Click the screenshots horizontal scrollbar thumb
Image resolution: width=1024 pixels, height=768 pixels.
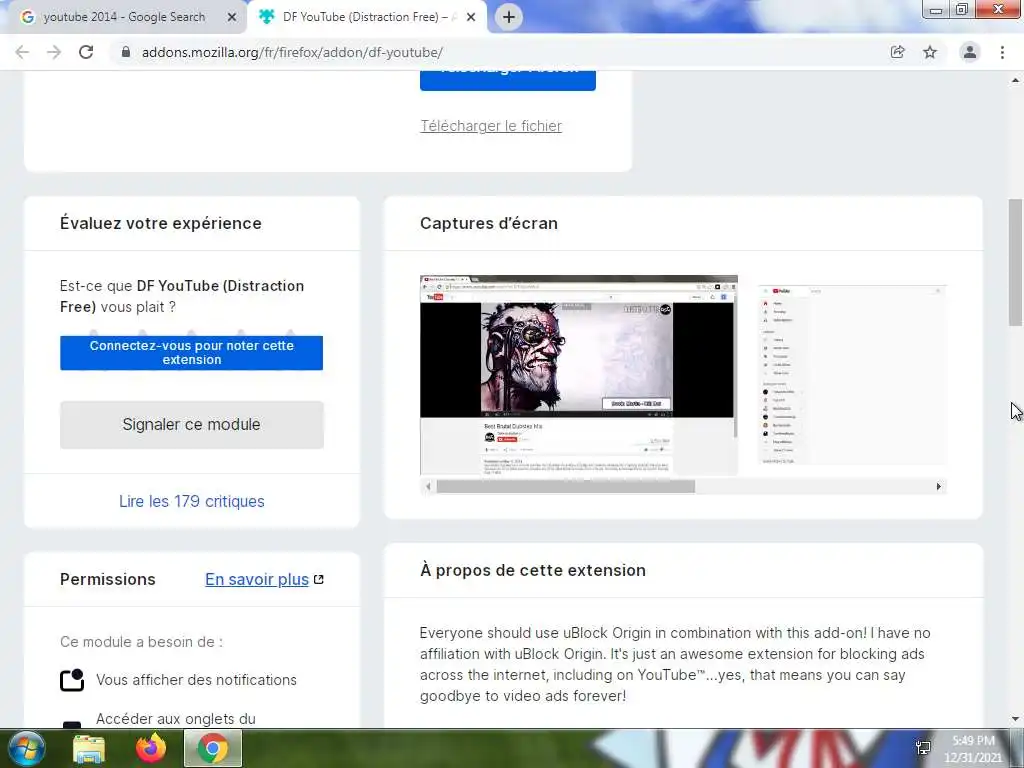(566, 487)
